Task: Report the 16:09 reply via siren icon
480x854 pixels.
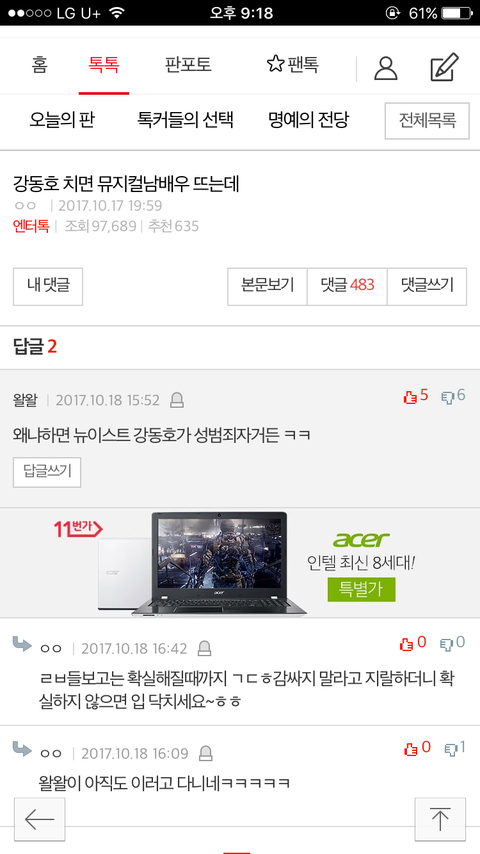Action: click(205, 754)
